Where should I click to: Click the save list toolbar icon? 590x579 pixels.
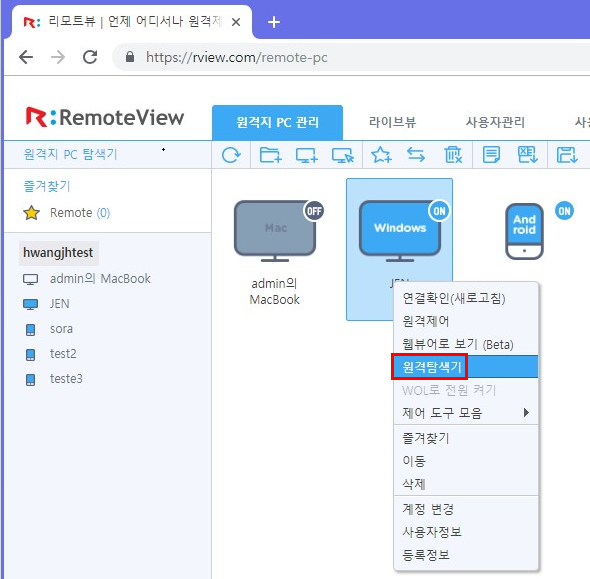coord(567,155)
